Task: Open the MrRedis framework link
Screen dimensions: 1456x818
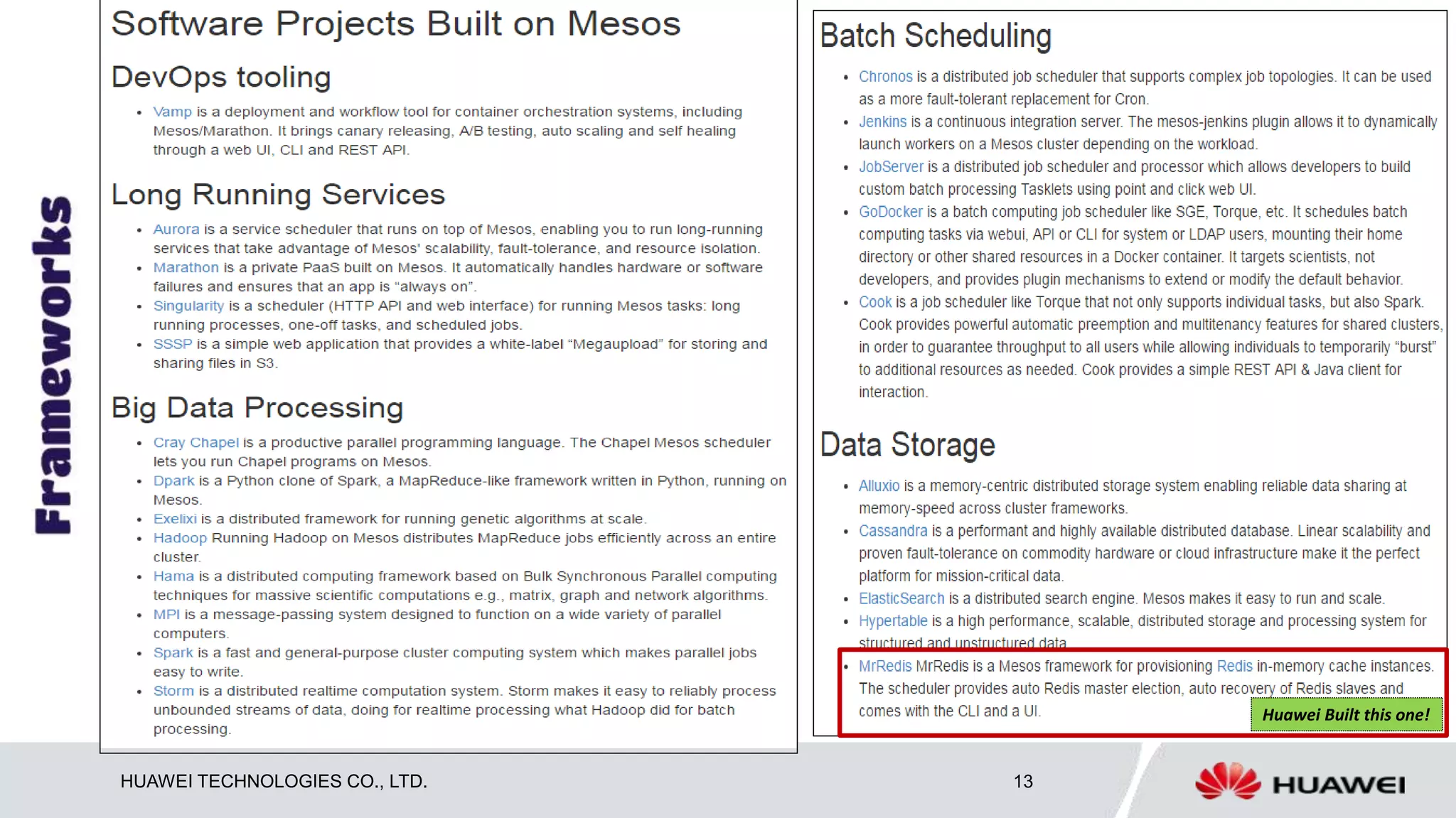Action: (x=884, y=667)
